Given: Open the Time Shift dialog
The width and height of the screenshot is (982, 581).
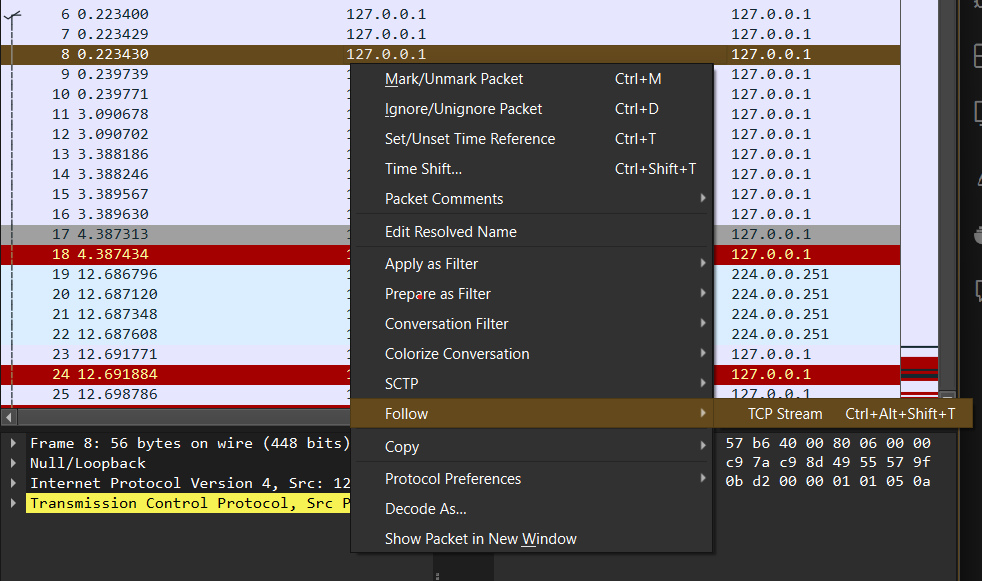Looking at the screenshot, I should click(x=423, y=169).
